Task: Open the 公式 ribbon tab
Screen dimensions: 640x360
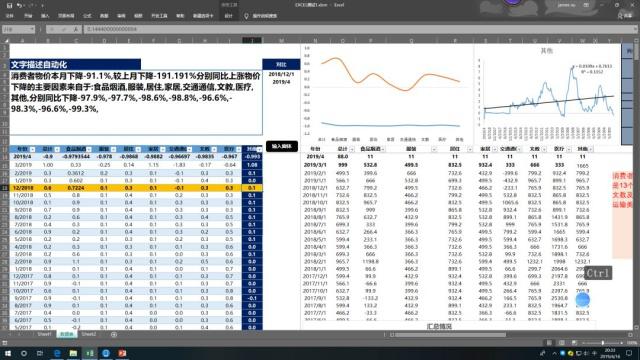Action: click(87, 16)
